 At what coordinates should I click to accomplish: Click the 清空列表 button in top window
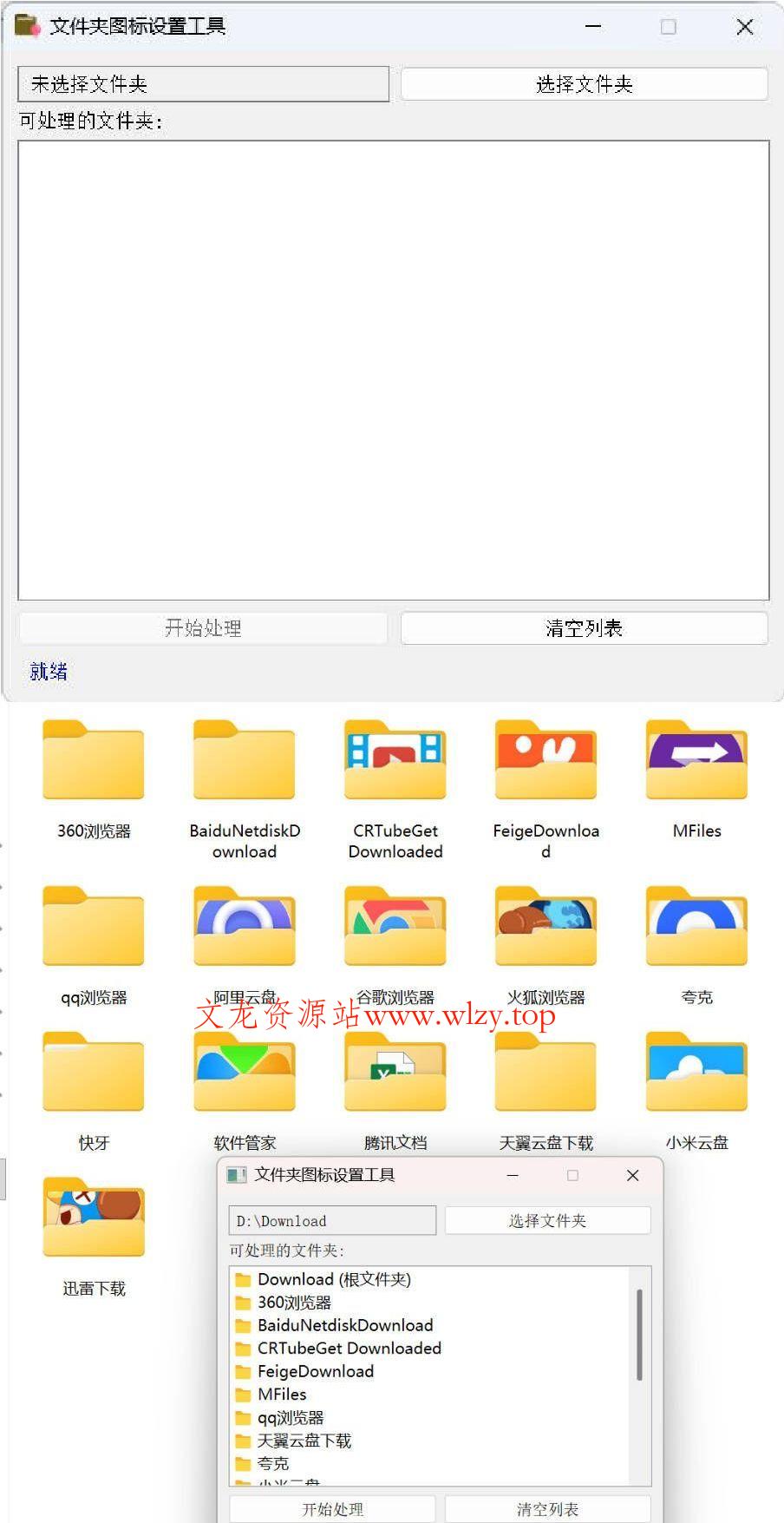click(x=584, y=628)
